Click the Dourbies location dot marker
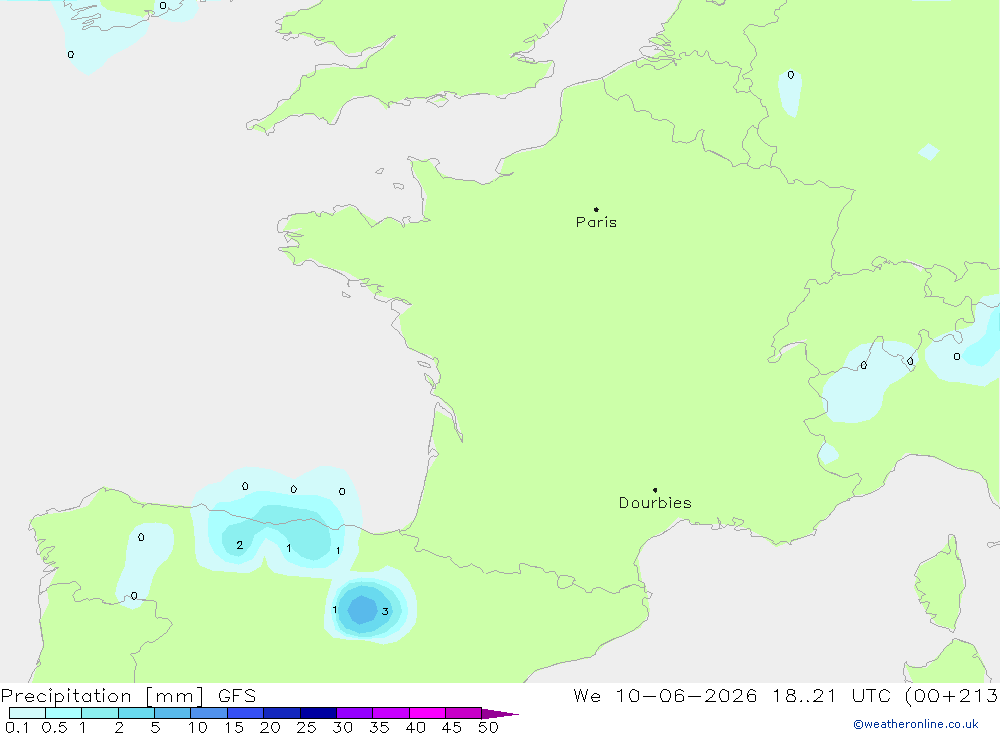 (x=655, y=490)
